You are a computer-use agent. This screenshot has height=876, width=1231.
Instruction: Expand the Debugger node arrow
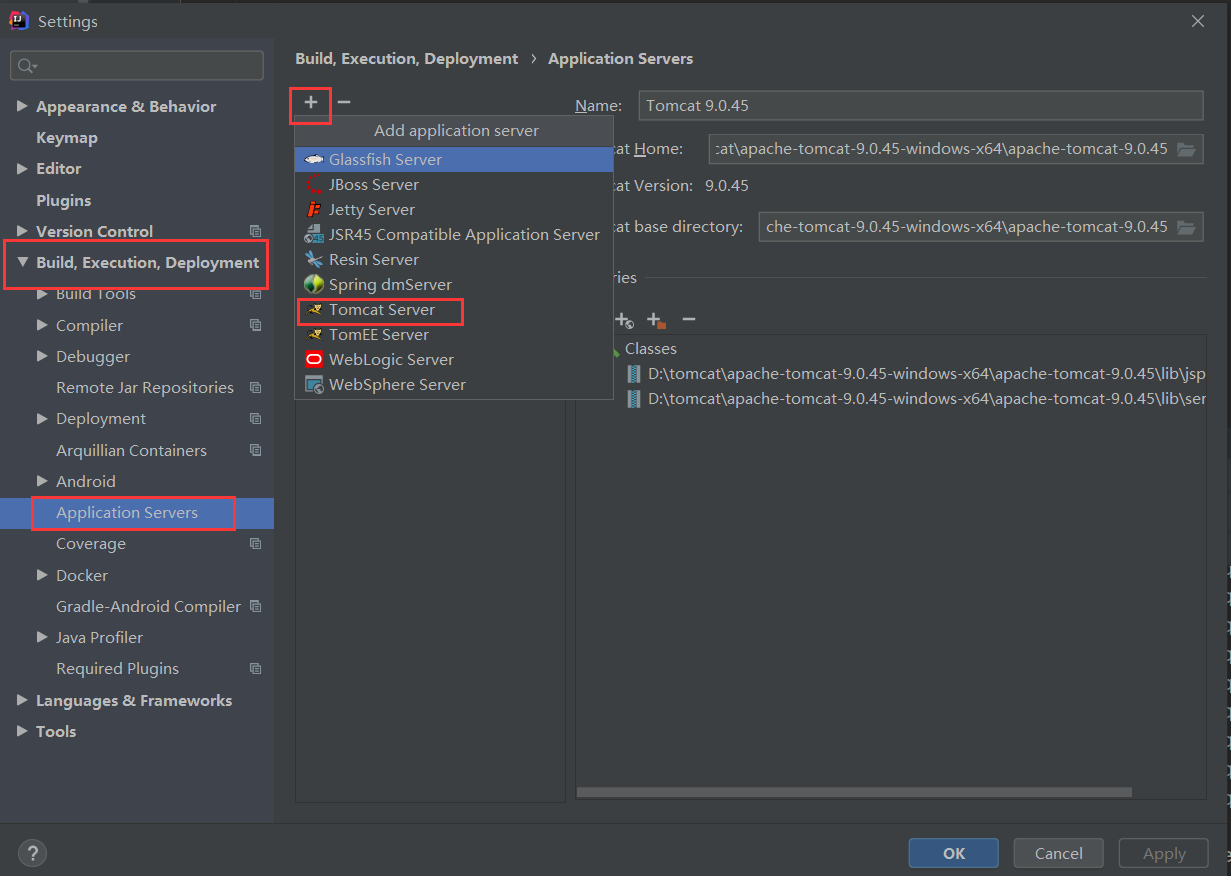[x=42, y=356]
